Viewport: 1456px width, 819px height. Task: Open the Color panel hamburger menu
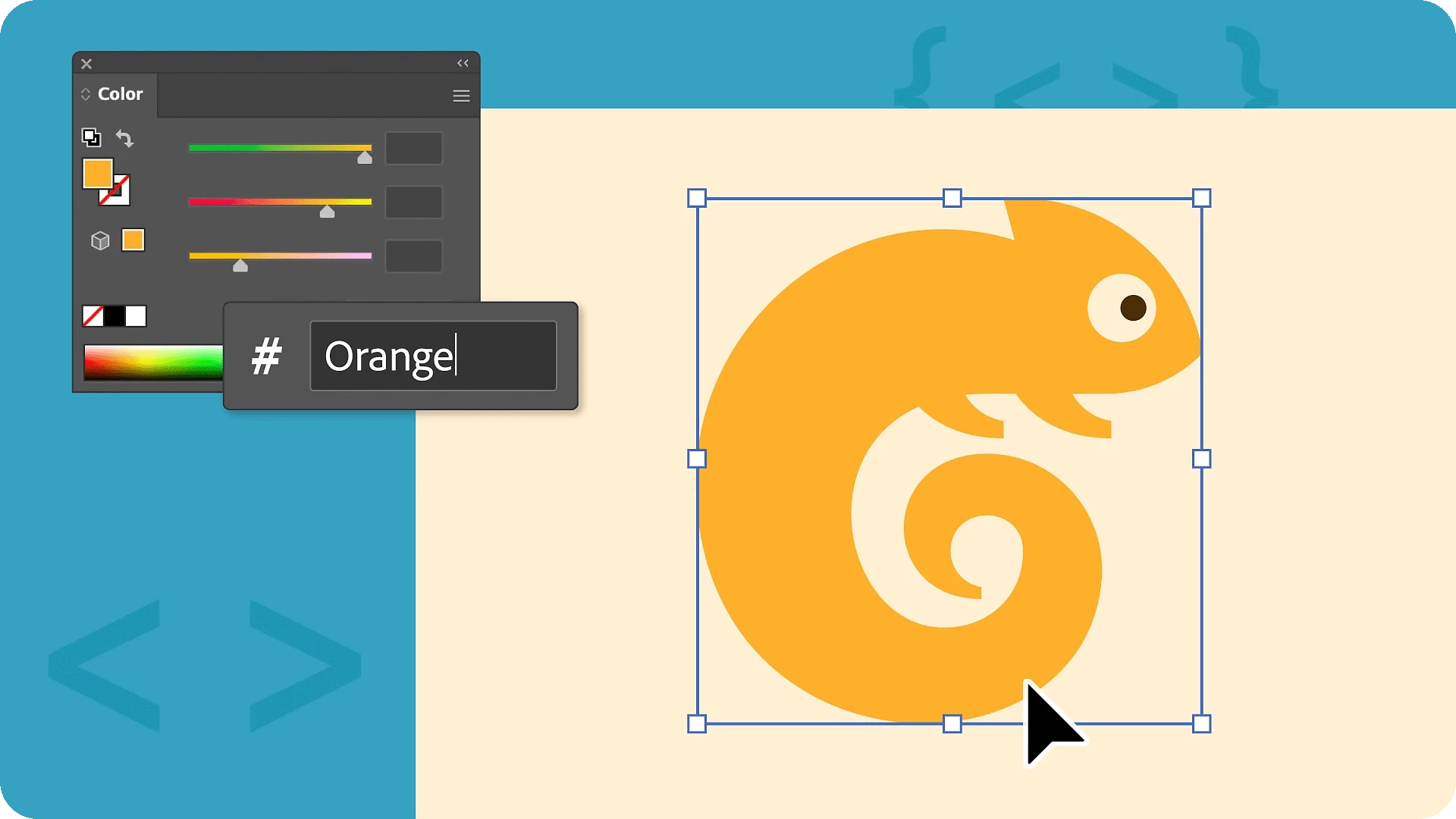tap(461, 96)
